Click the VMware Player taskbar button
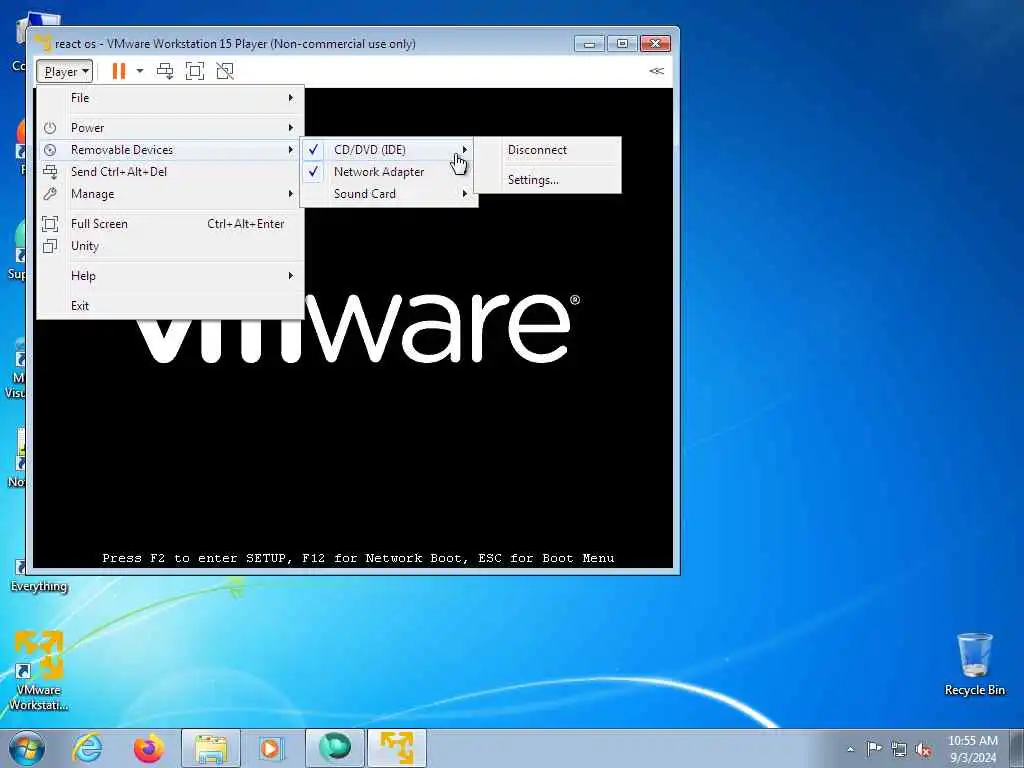 tap(397, 748)
